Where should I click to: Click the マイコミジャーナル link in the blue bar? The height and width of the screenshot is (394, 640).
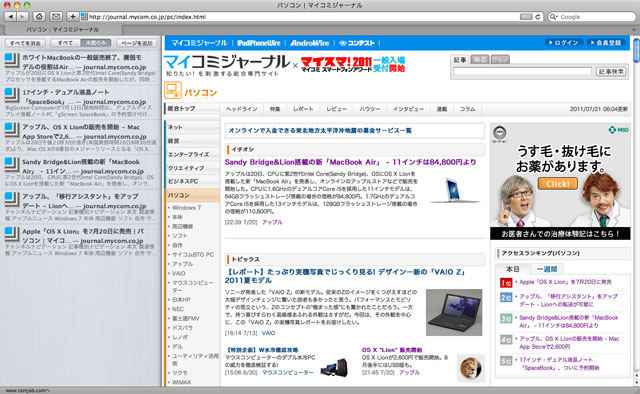click(x=199, y=43)
